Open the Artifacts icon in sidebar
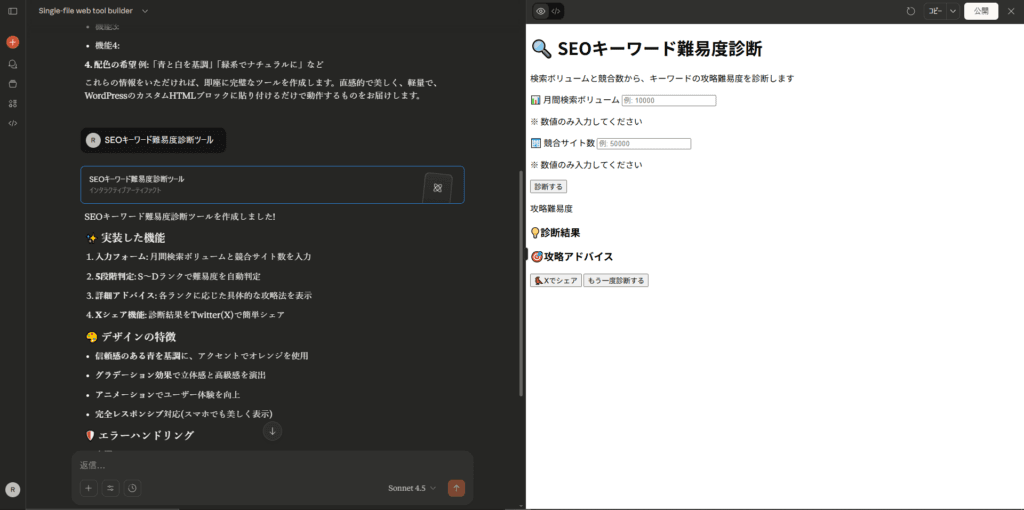 click(12, 103)
